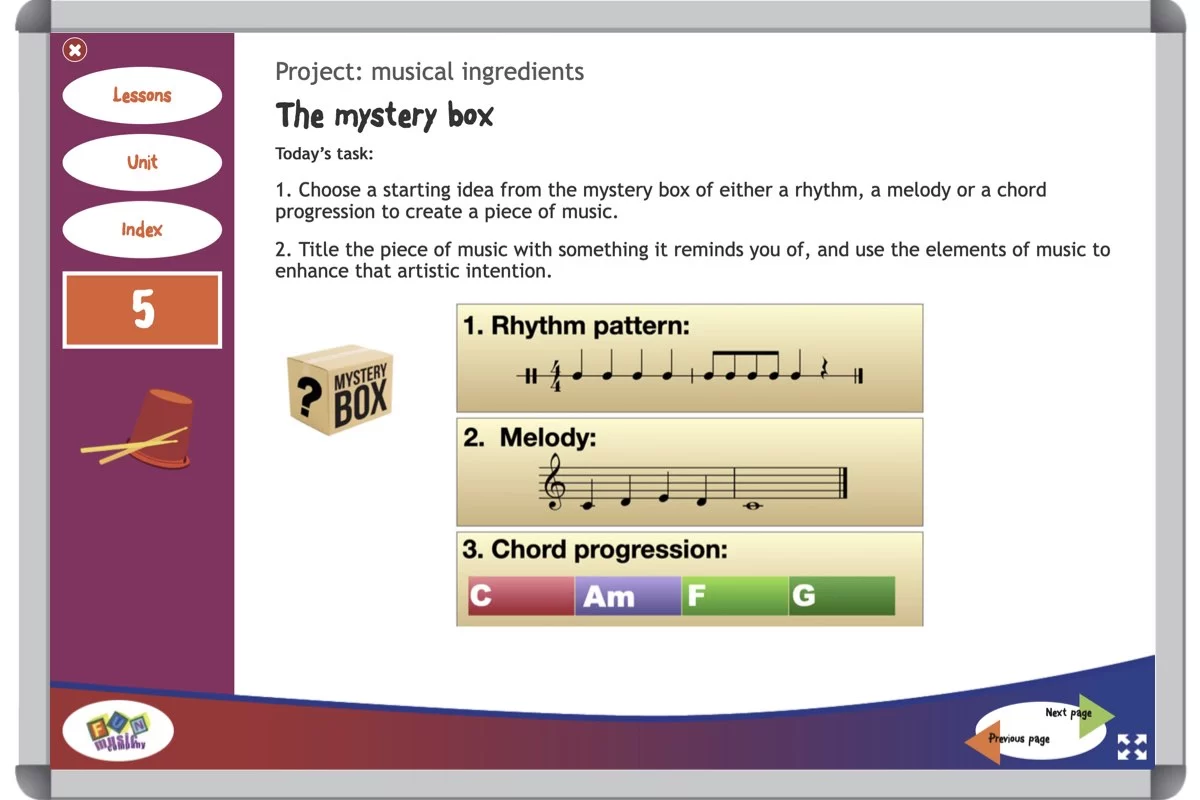This screenshot has height=800, width=1200.
Task: Open the Unit menu
Action: pyautogui.click(x=142, y=162)
